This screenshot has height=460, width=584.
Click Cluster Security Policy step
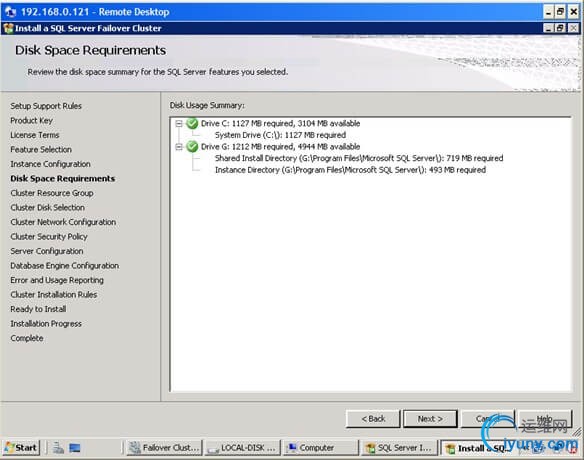[x=49, y=237]
